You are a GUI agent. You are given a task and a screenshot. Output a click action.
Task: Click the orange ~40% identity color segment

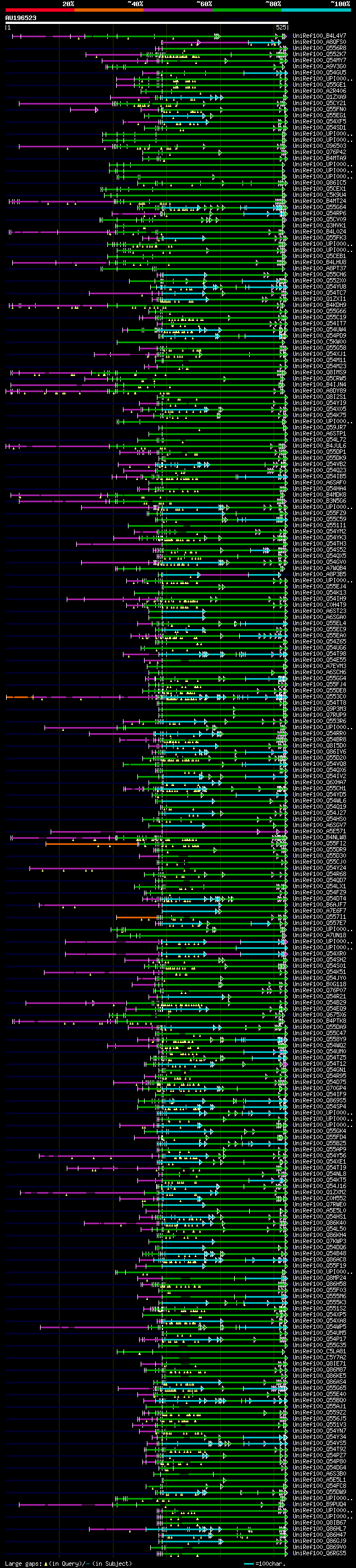click(x=109, y=10)
